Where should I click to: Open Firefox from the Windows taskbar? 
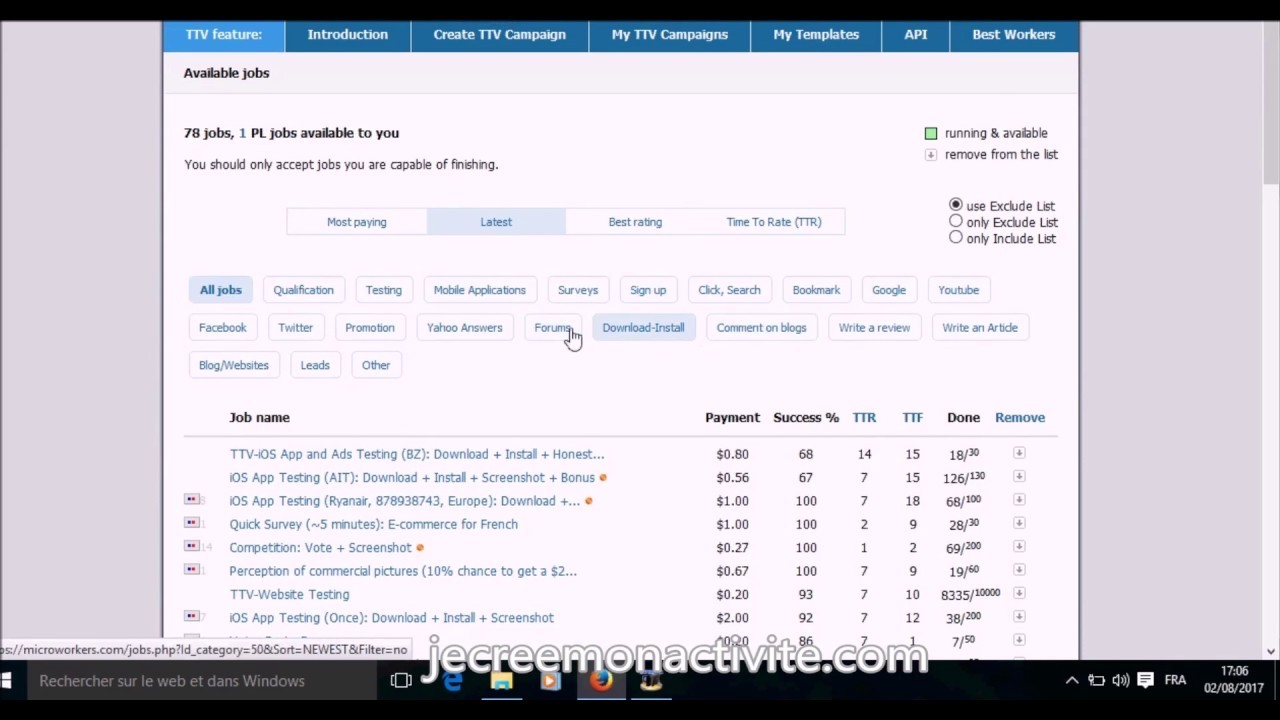click(x=600, y=681)
